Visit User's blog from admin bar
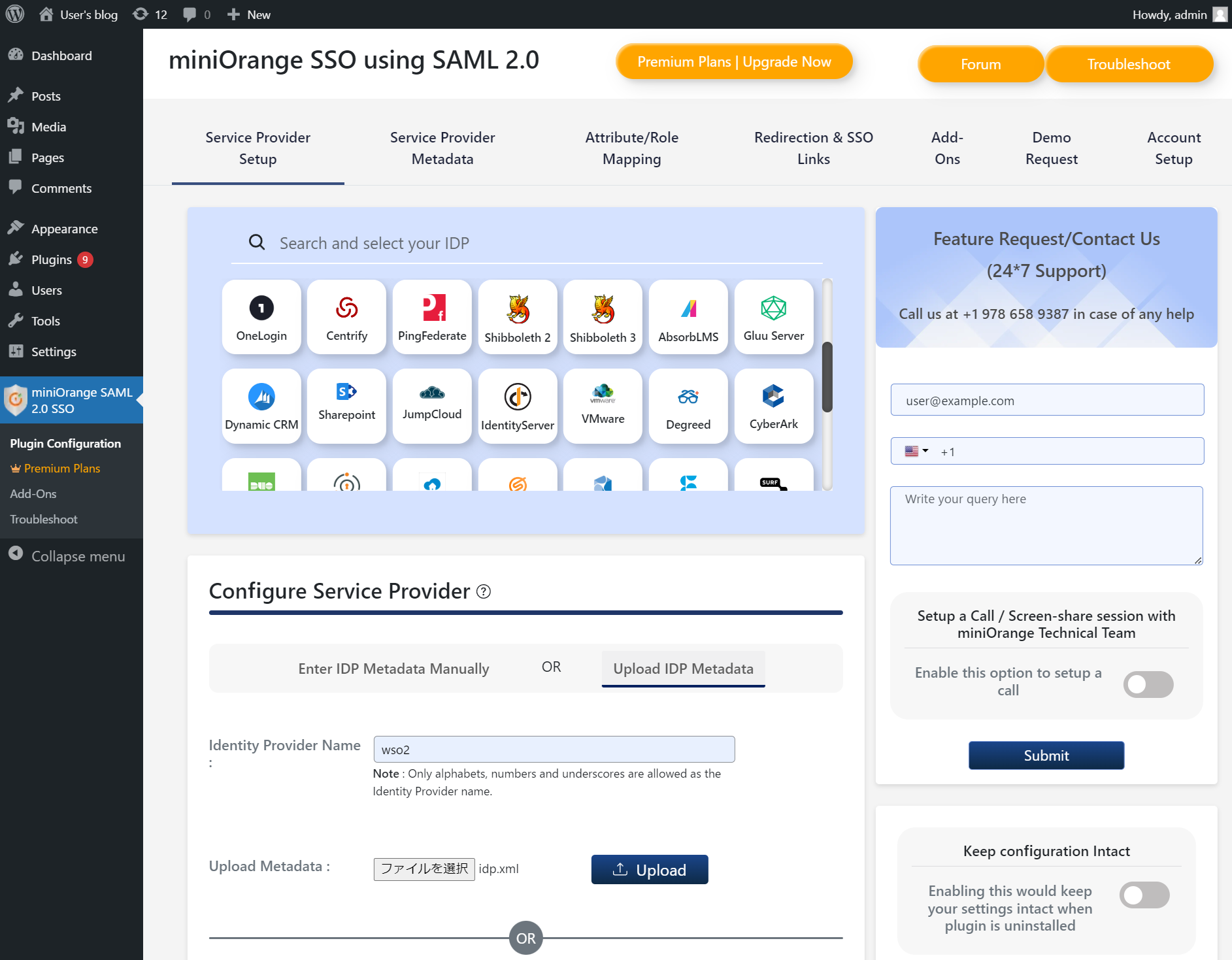The image size is (1232, 960). 79,14
